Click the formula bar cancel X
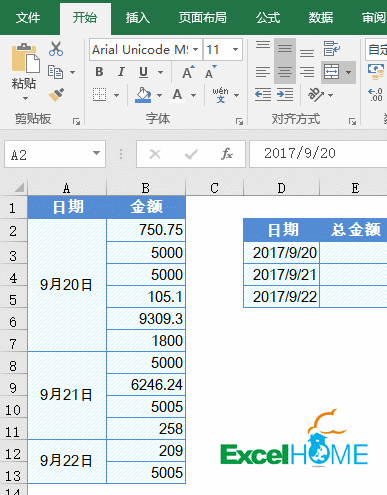The width and height of the screenshot is (387, 495). 155,154
